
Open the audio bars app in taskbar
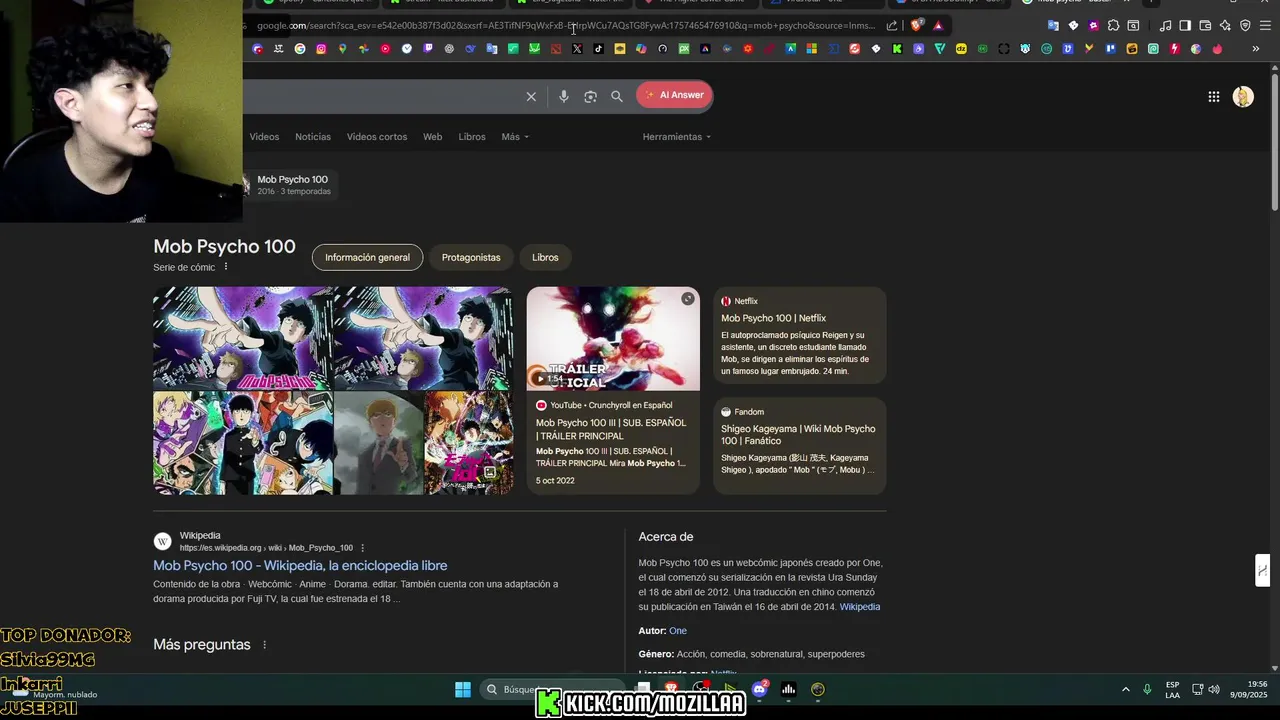(789, 689)
